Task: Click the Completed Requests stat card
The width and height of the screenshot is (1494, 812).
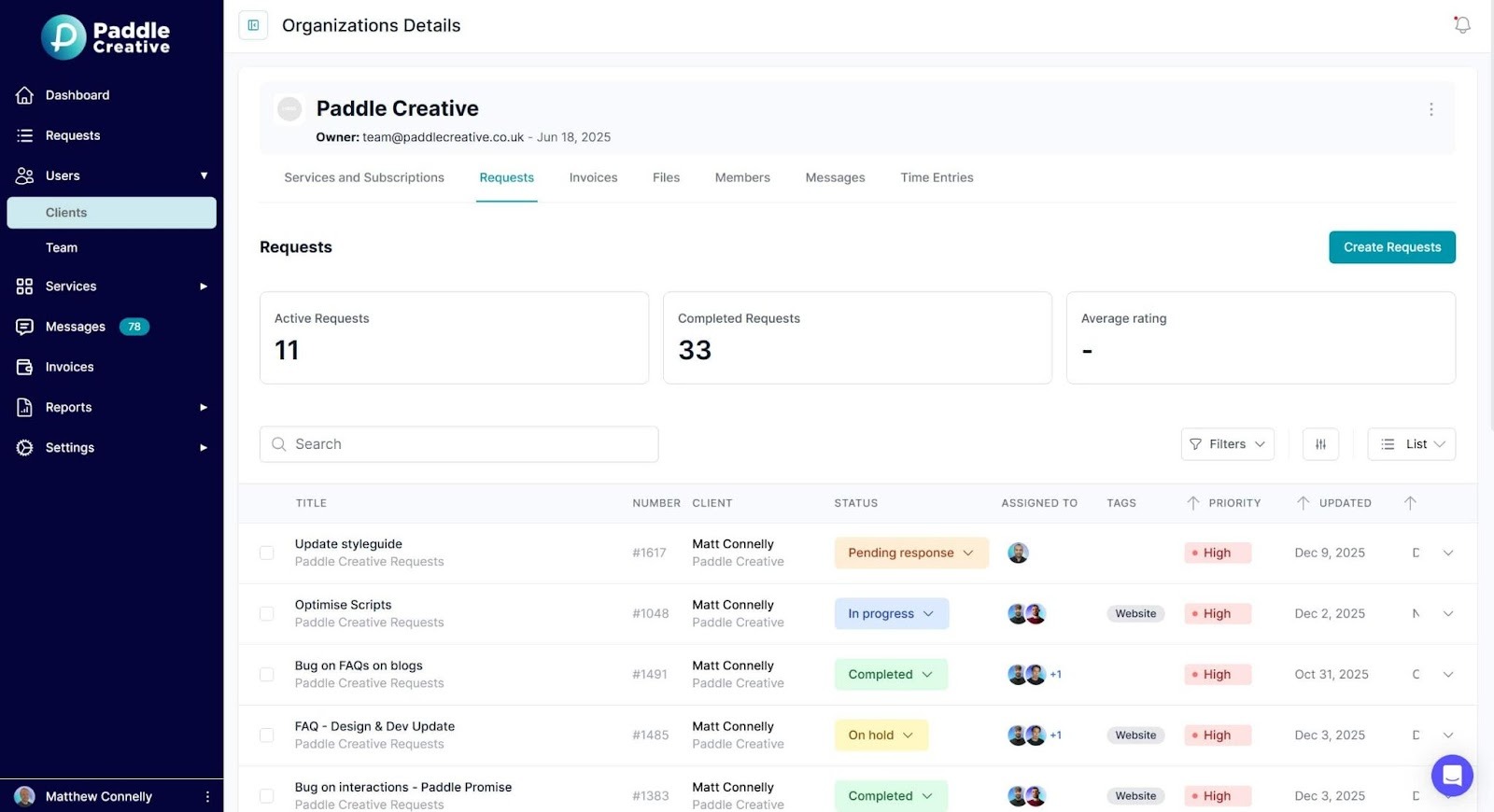Action: coord(857,338)
